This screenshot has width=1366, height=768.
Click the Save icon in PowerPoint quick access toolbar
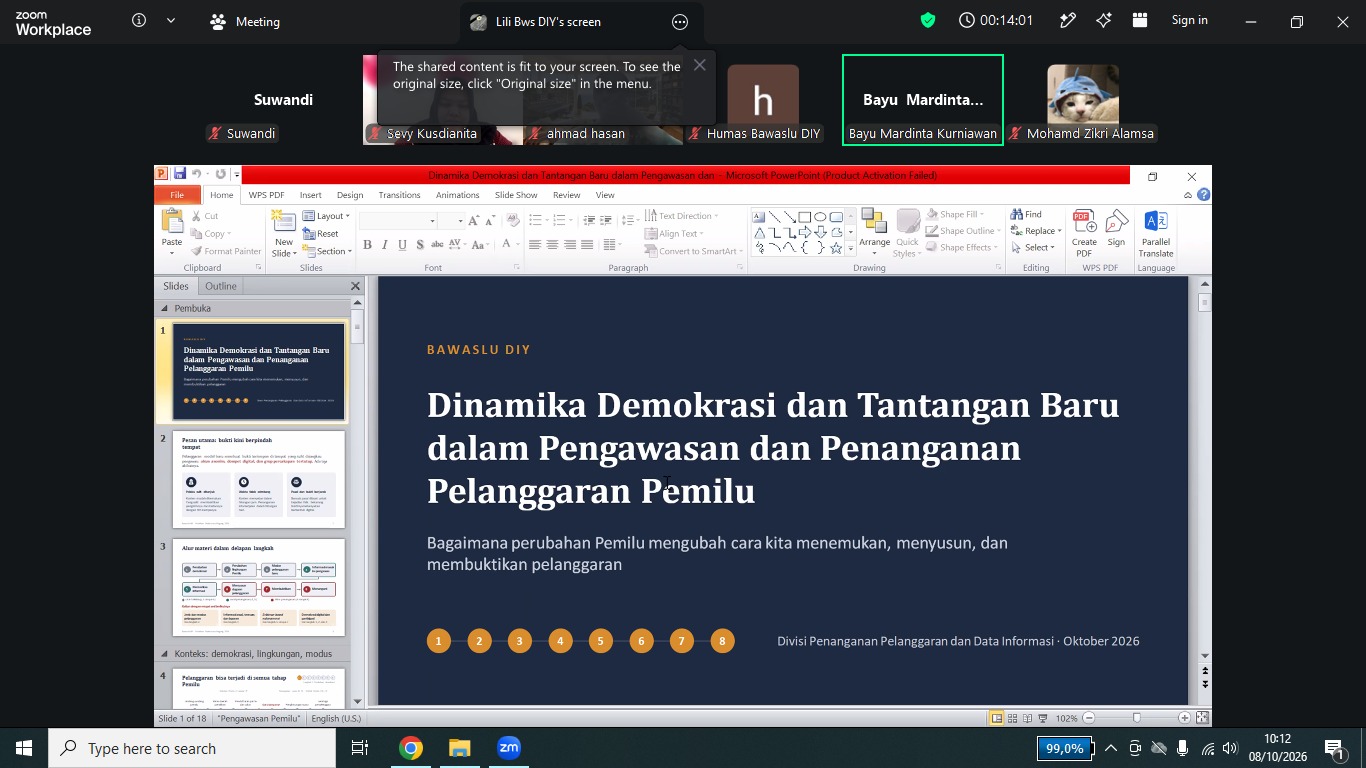(x=180, y=174)
